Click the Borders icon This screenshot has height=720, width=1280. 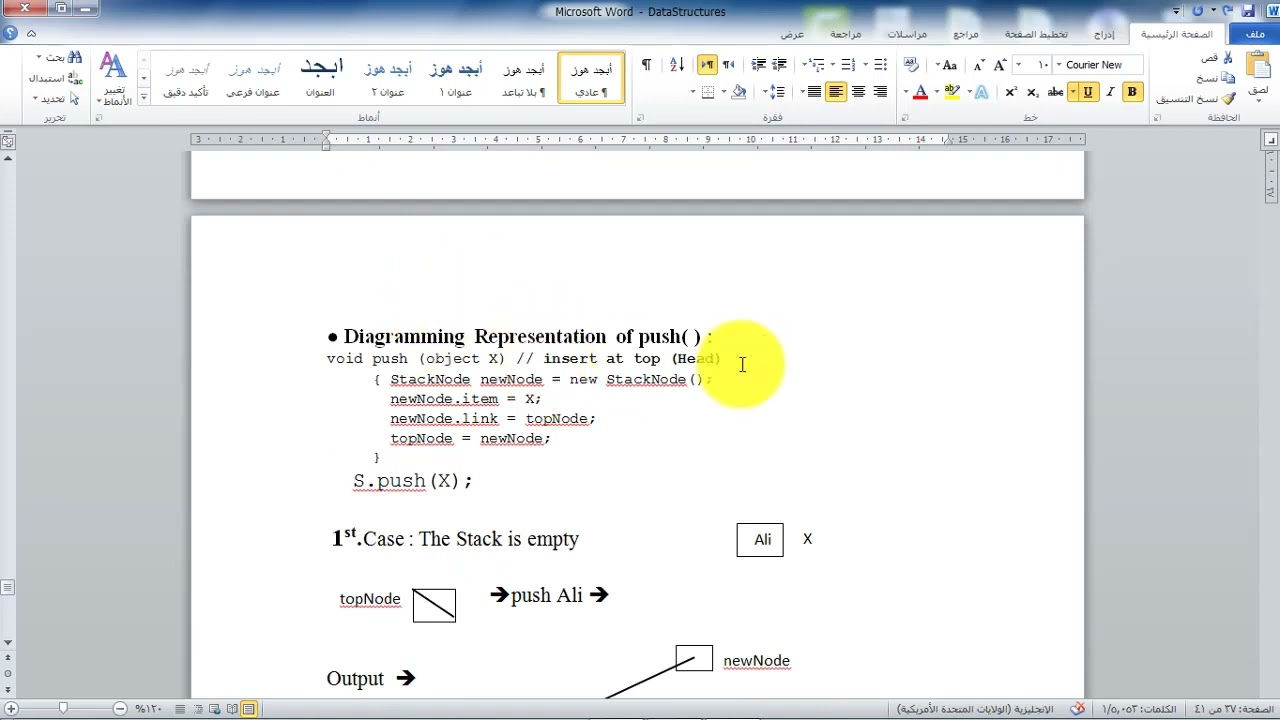pos(708,92)
